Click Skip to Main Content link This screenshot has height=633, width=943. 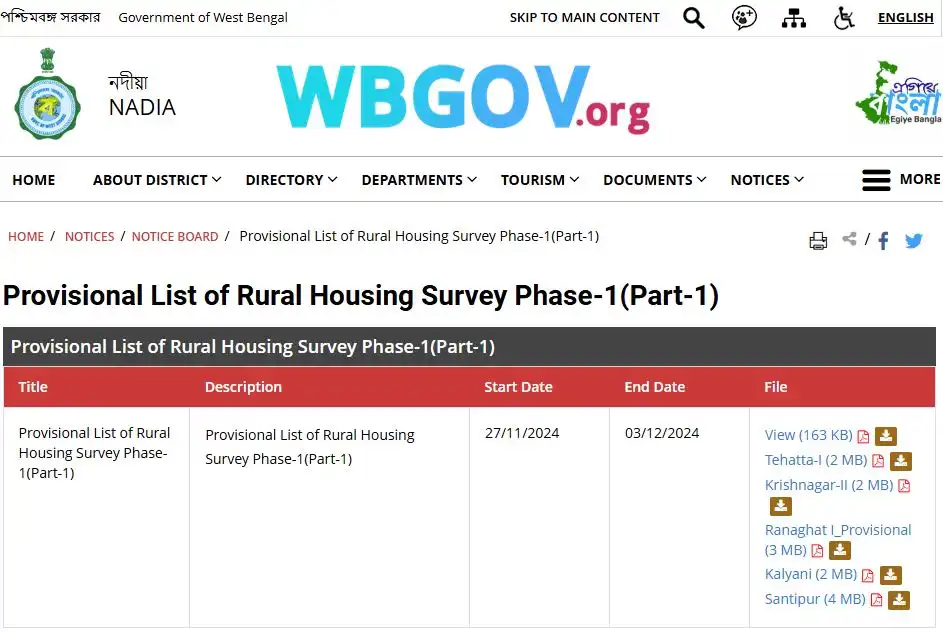coord(584,18)
